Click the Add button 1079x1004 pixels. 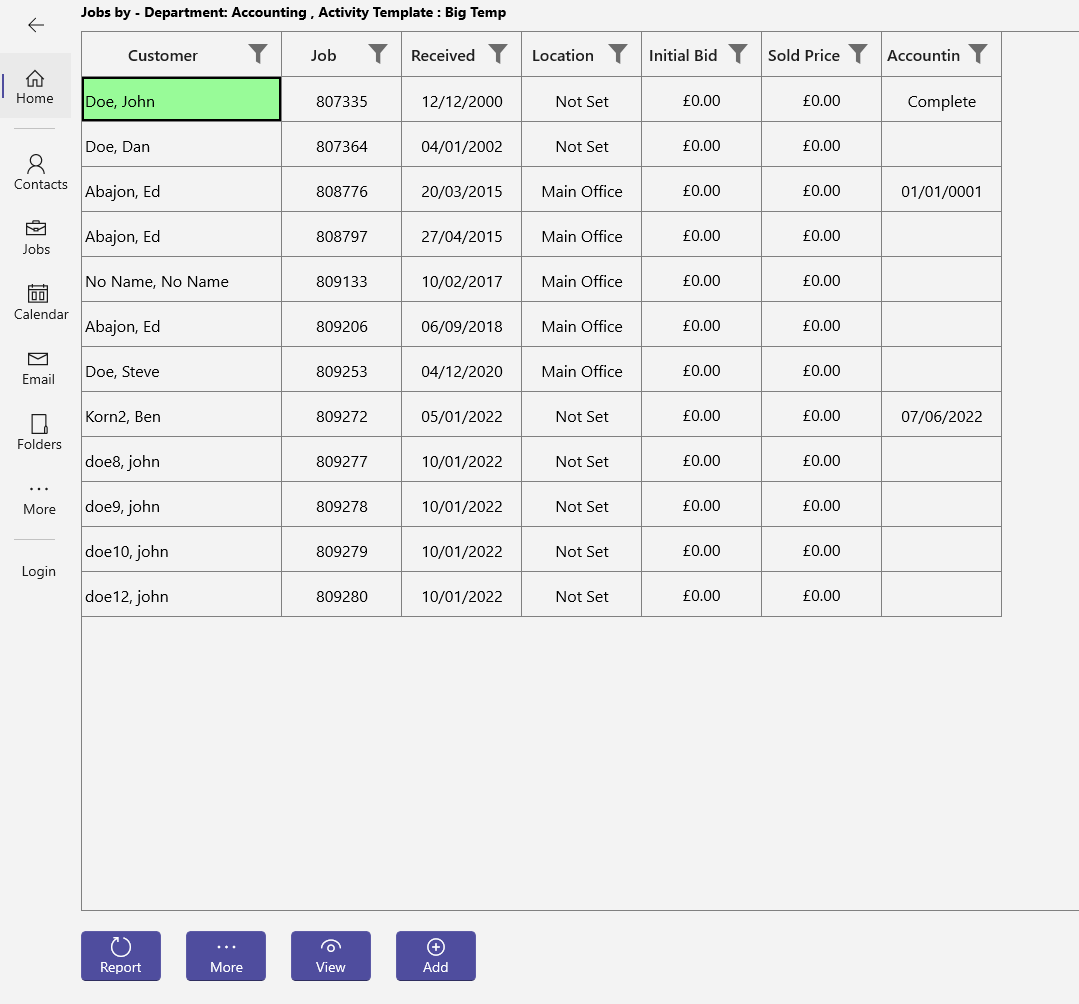click(436, 956)
